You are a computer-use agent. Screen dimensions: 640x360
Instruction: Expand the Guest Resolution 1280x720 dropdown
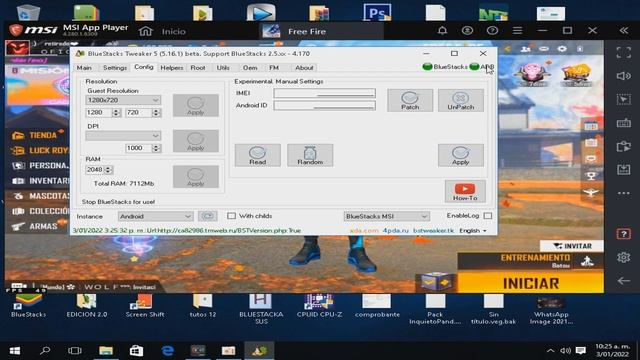coord(123,100)
